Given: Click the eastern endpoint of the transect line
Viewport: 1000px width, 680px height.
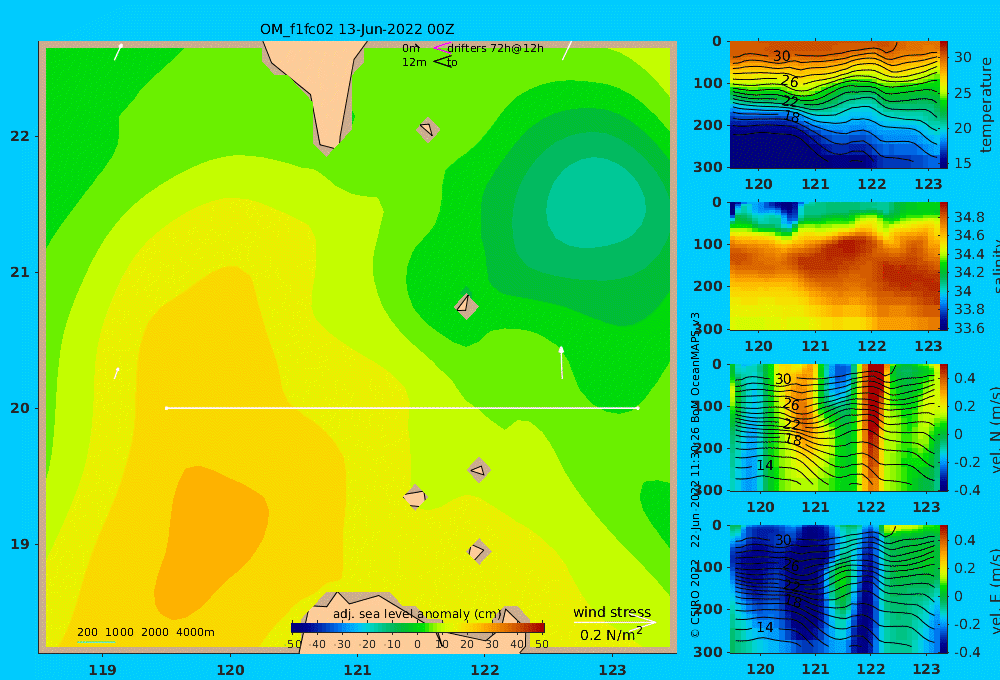Looking at the screenshot, I should [638, 408].
